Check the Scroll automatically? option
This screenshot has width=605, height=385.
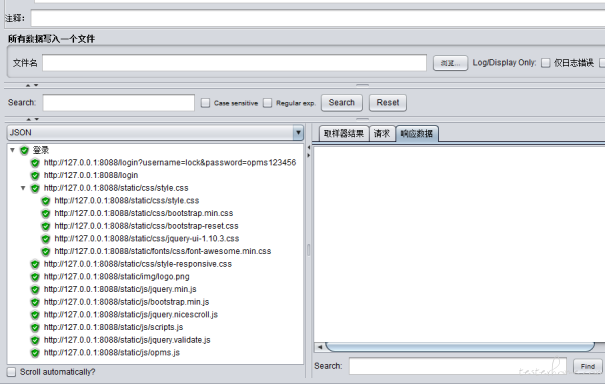point(12,372)
